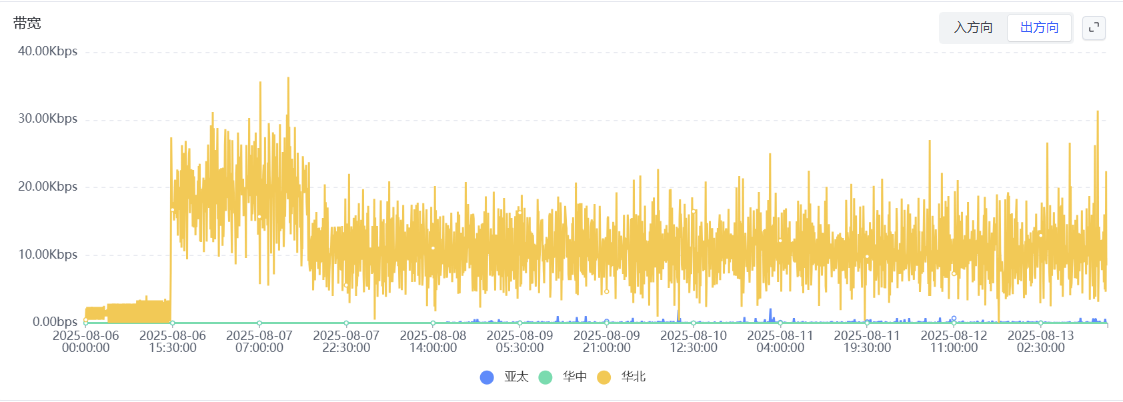Hide the 华中 series via legend label
Viewport: 1123px width, 402px height.
[574, 377]
